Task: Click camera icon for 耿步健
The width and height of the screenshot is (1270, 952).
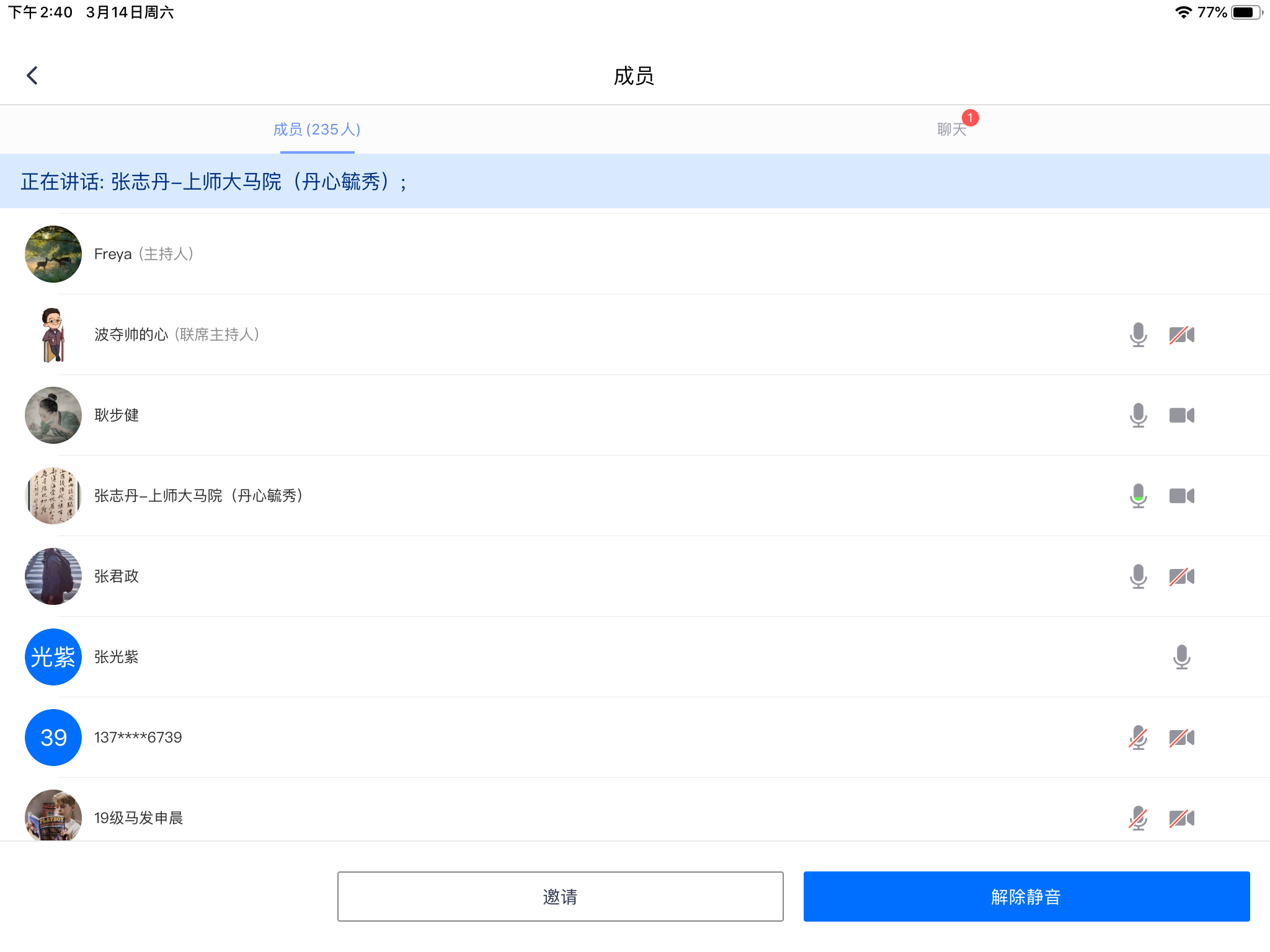Action: (1181, 415)
